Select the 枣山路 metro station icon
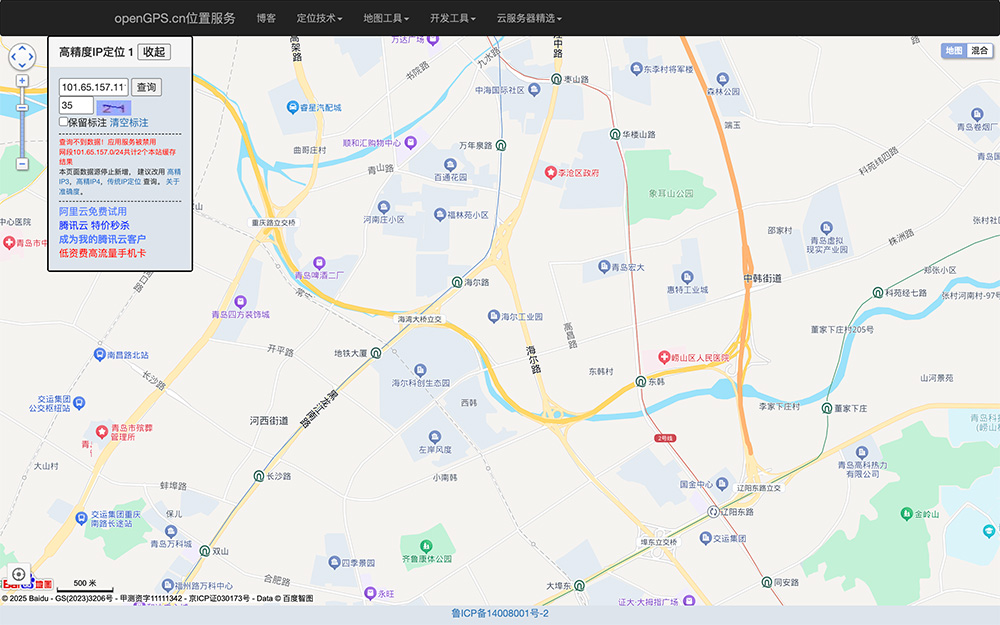This screenshot has width=1000, height=625. pyautogui.click(x=556, y=79)
